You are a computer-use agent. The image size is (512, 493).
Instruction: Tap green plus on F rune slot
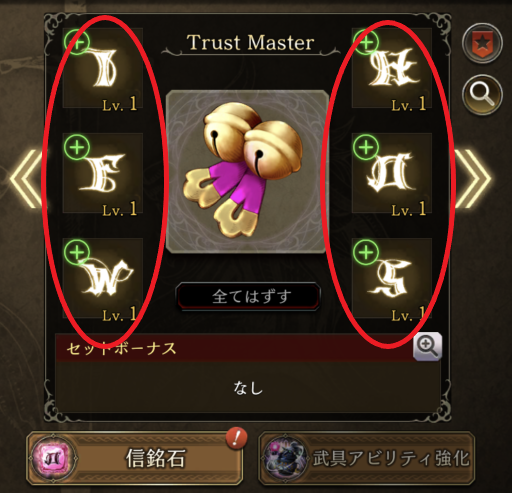coord(77,147)
